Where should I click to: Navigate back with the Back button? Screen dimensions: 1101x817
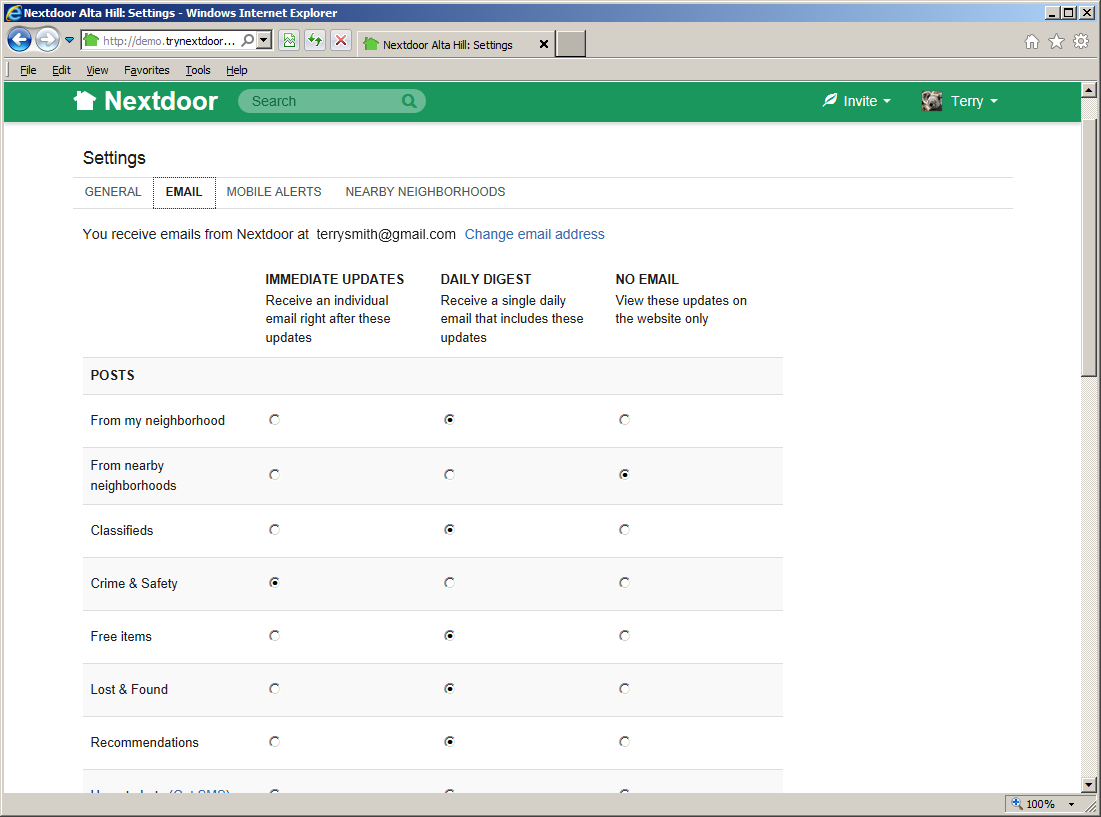pyautogui.click(x=20, y=39)
